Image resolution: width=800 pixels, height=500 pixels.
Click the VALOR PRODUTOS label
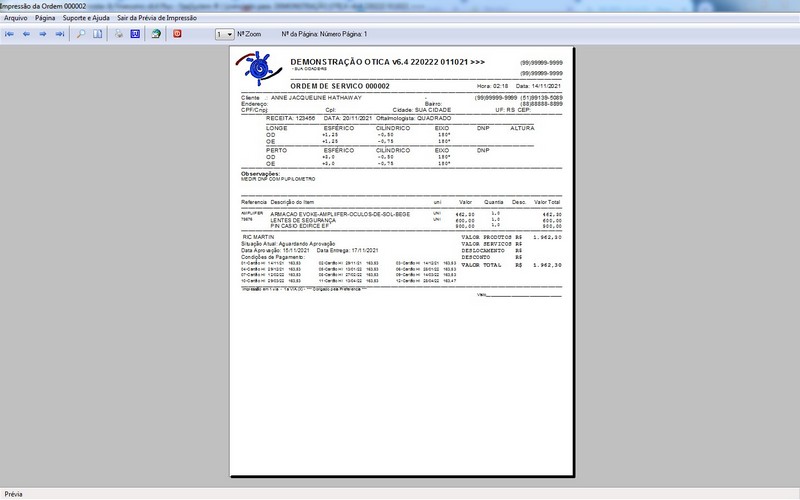pyautogui.click(x=486, y=237)
